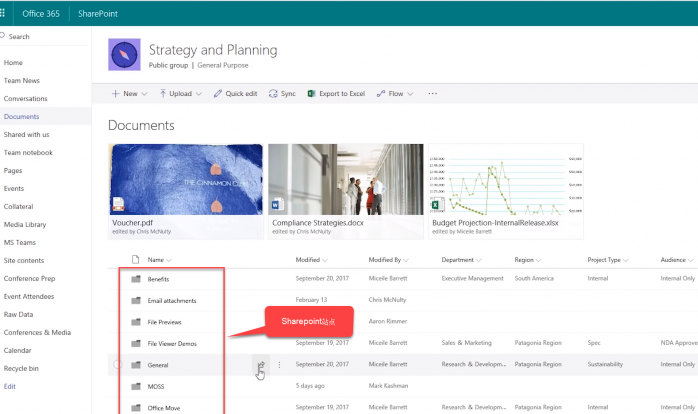Open the Audience column dropdown
The width and height of the screenshot is (698, 414).
(x=690, y=260)
